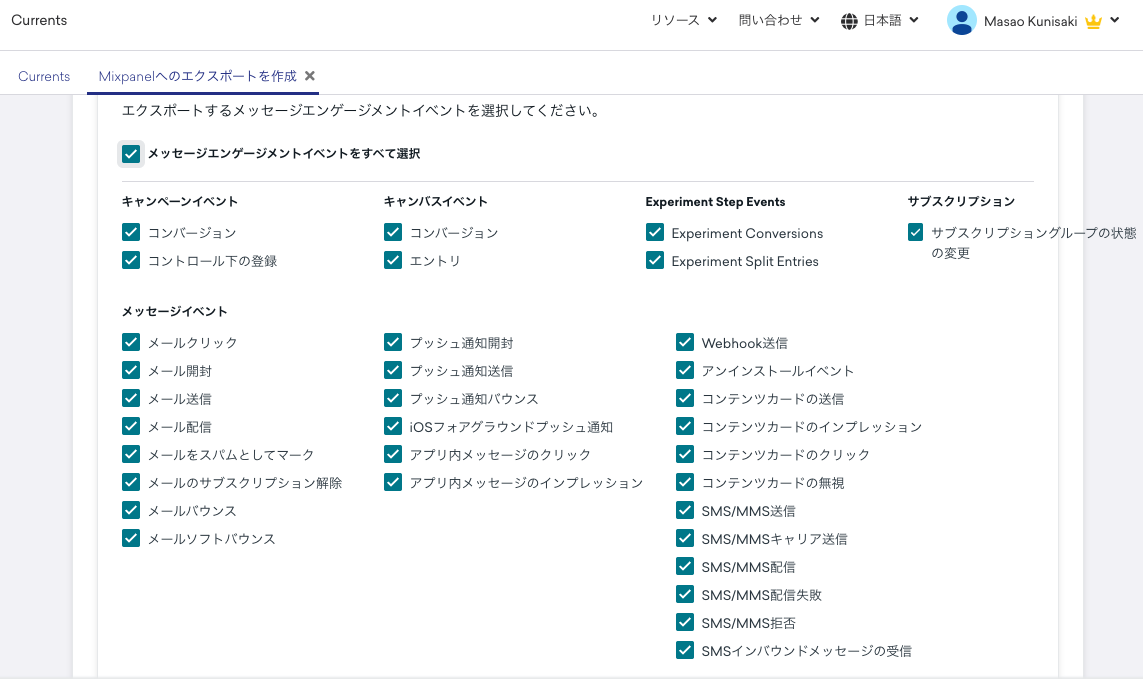Disable the エントリ canvas event checkbox
The width and height of the screenshot is (1143, 679).
(x=393, y=261)
